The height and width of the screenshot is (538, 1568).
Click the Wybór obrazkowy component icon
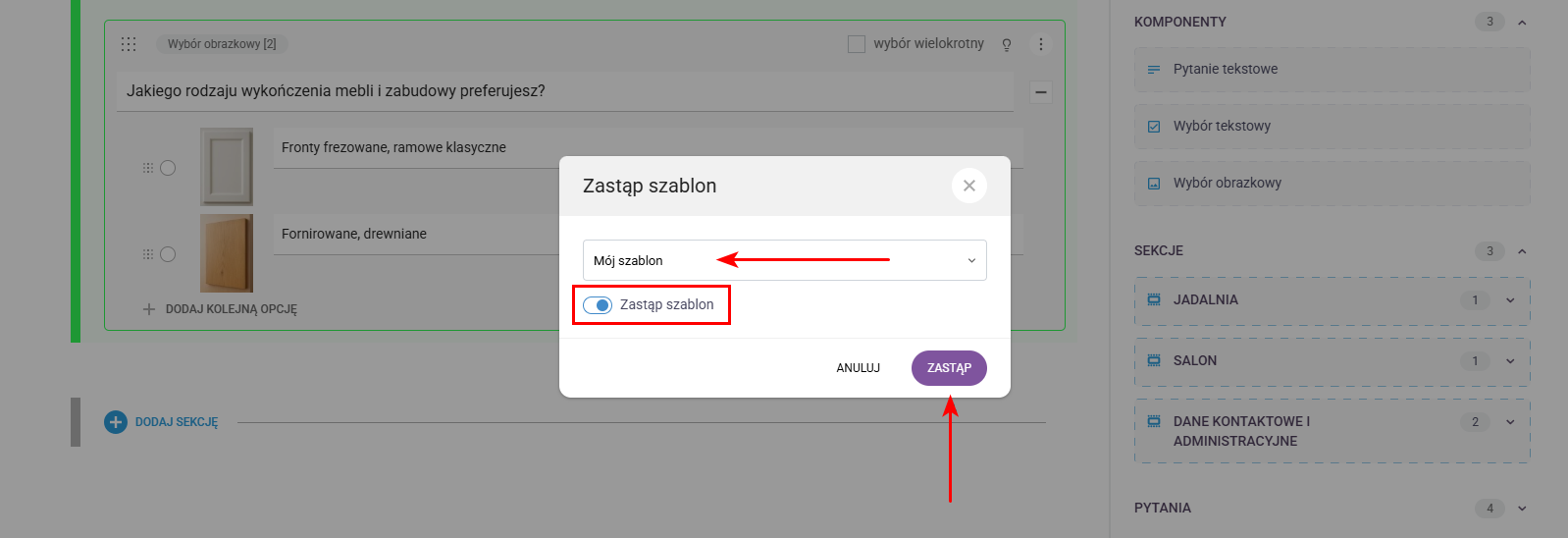1154,184
